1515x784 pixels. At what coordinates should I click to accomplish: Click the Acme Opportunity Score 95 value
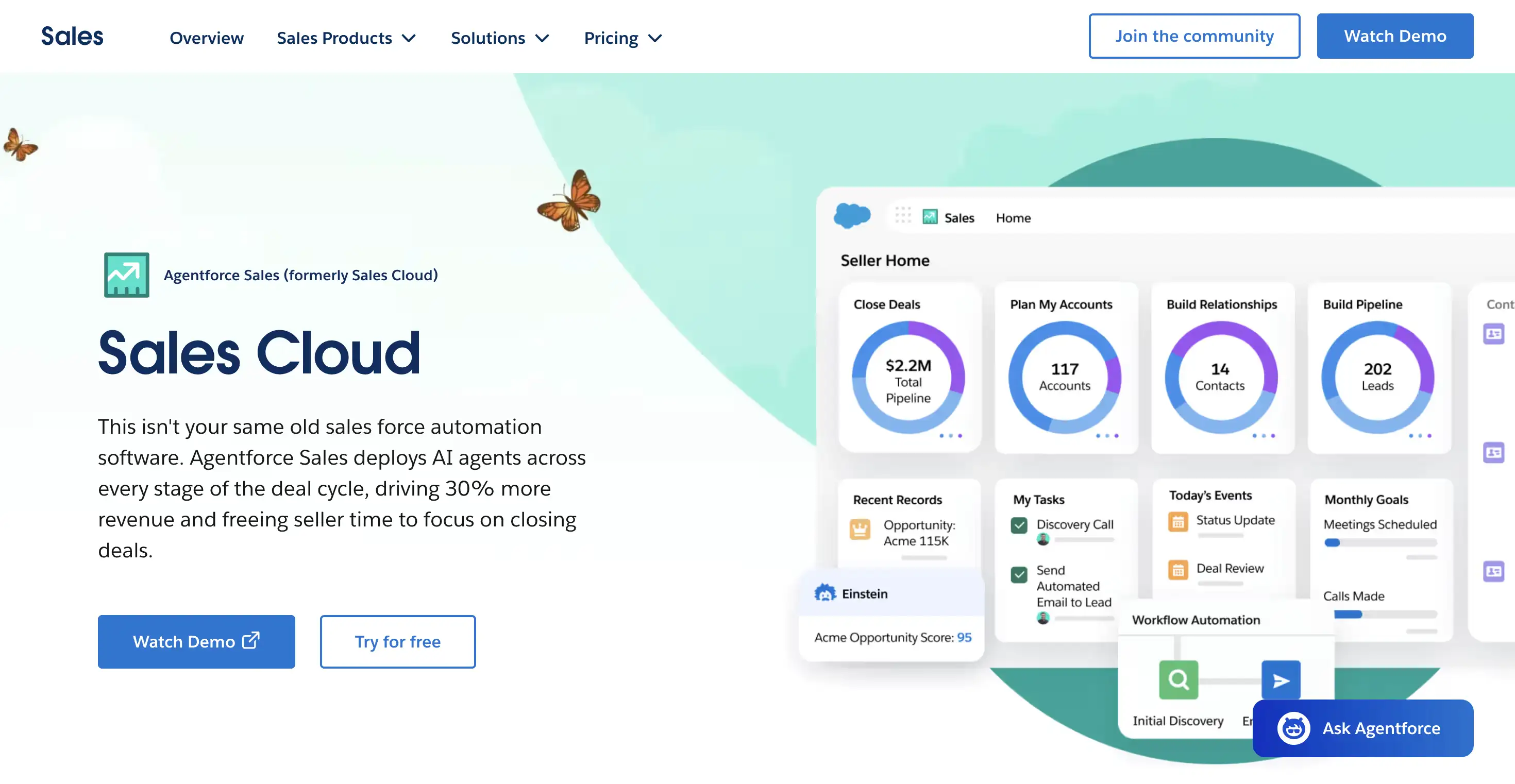pyautogui.click(x=964, y=637)
